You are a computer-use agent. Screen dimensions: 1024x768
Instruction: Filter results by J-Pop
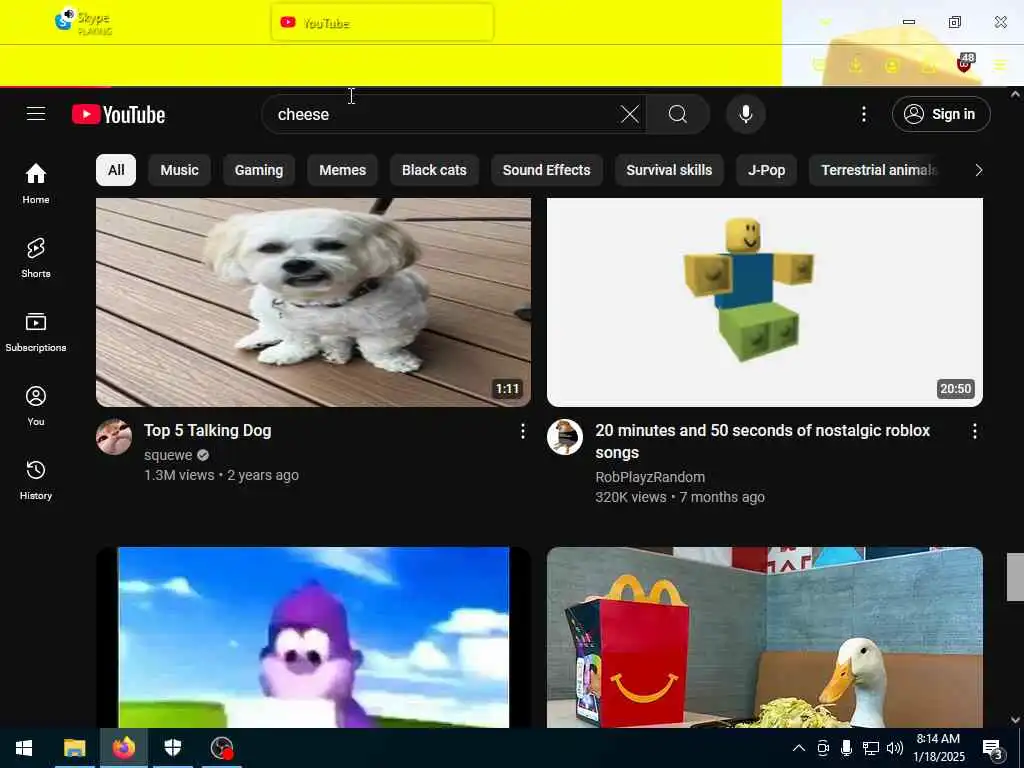[x=766, y=170]
